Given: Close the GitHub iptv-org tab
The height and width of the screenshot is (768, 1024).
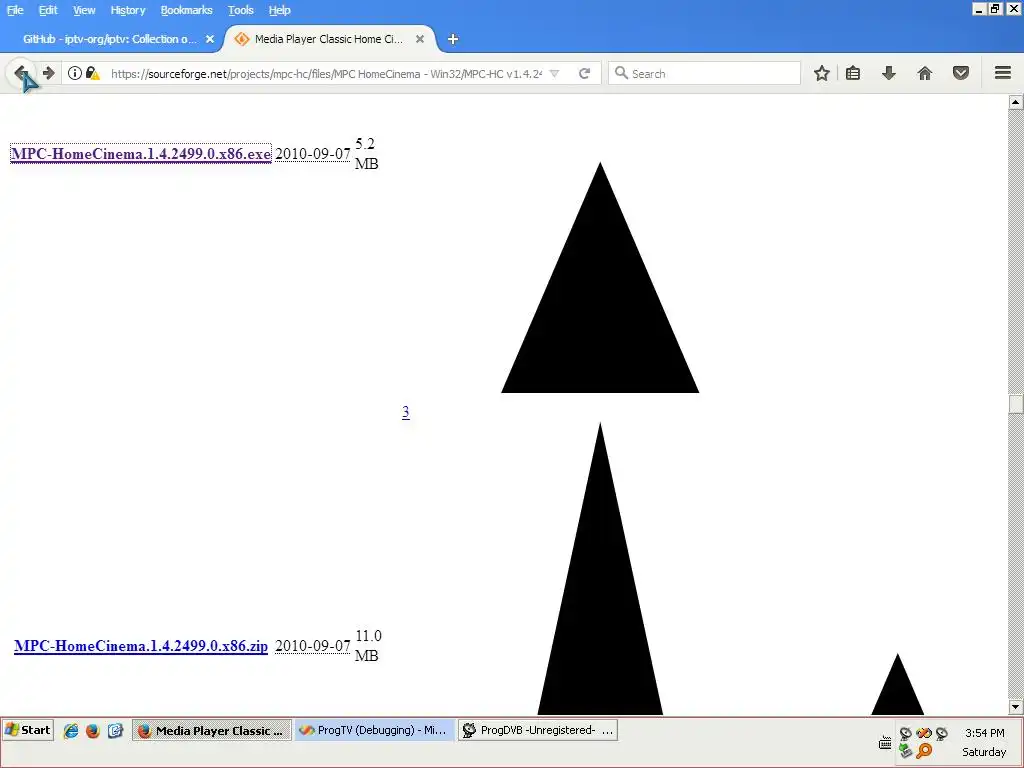Looking at the screenshot, I should pos(210,39).
